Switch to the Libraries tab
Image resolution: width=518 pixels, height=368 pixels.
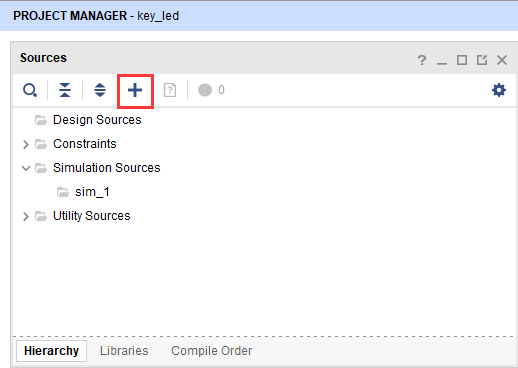(x=124, y=351)
